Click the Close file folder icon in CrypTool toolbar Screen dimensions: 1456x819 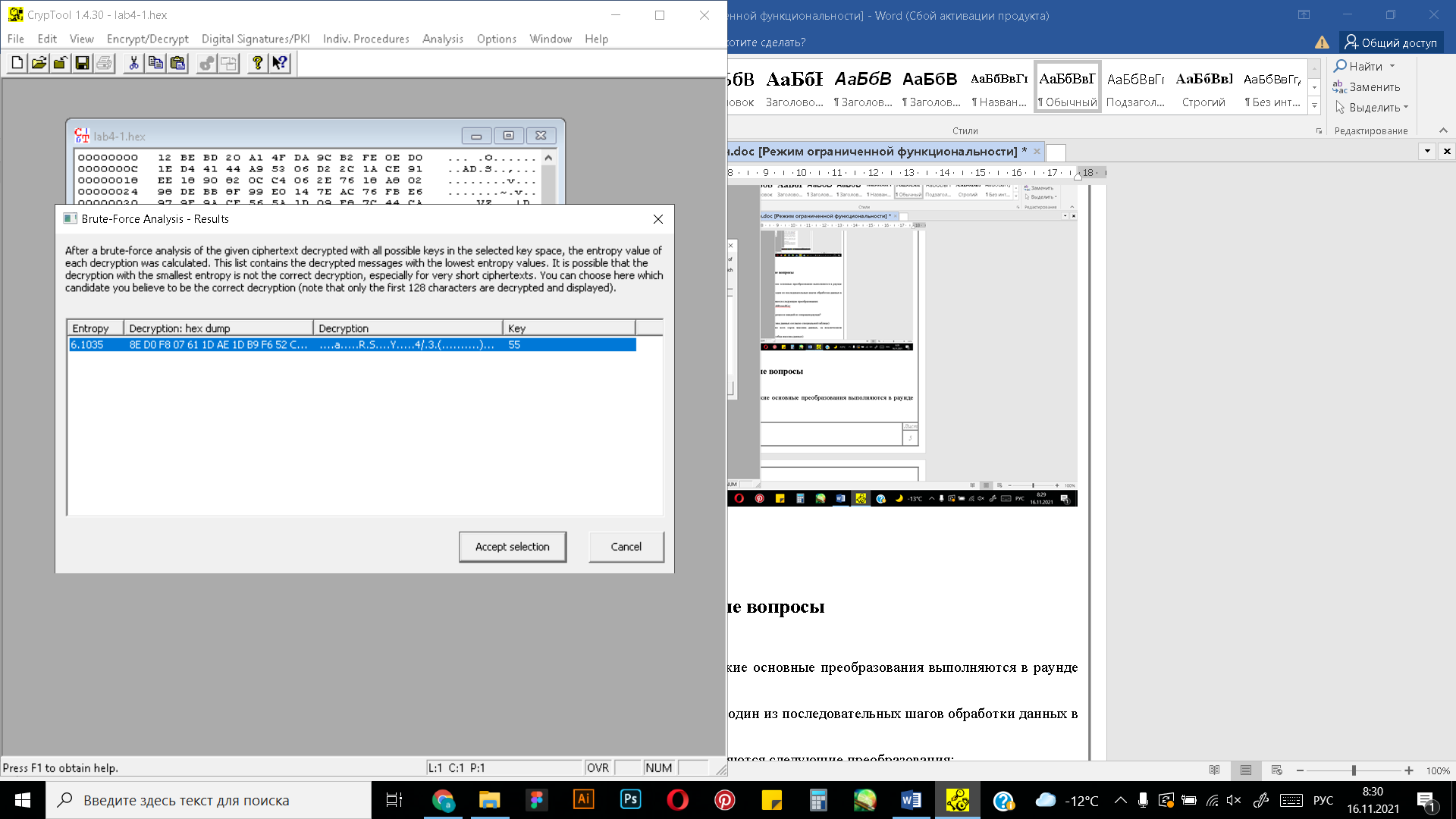60,63
